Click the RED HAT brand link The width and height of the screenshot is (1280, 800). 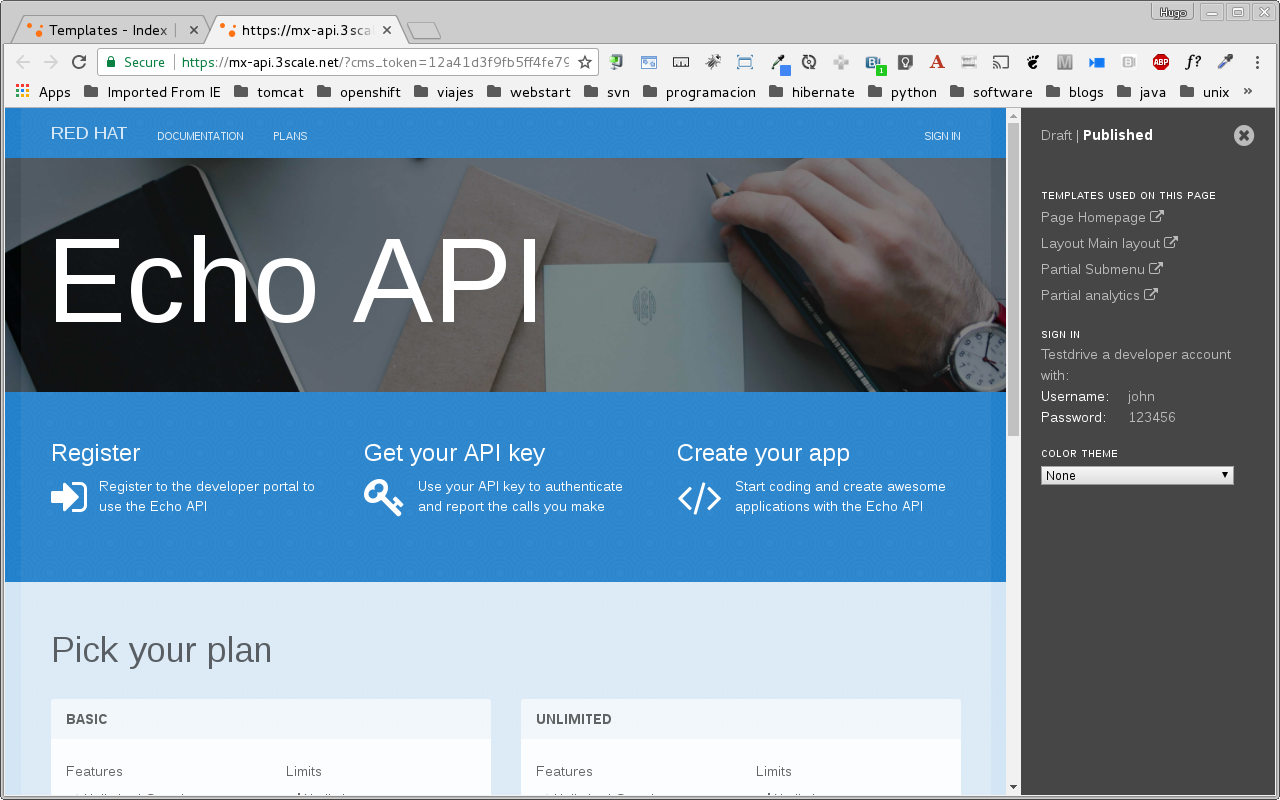89,133
